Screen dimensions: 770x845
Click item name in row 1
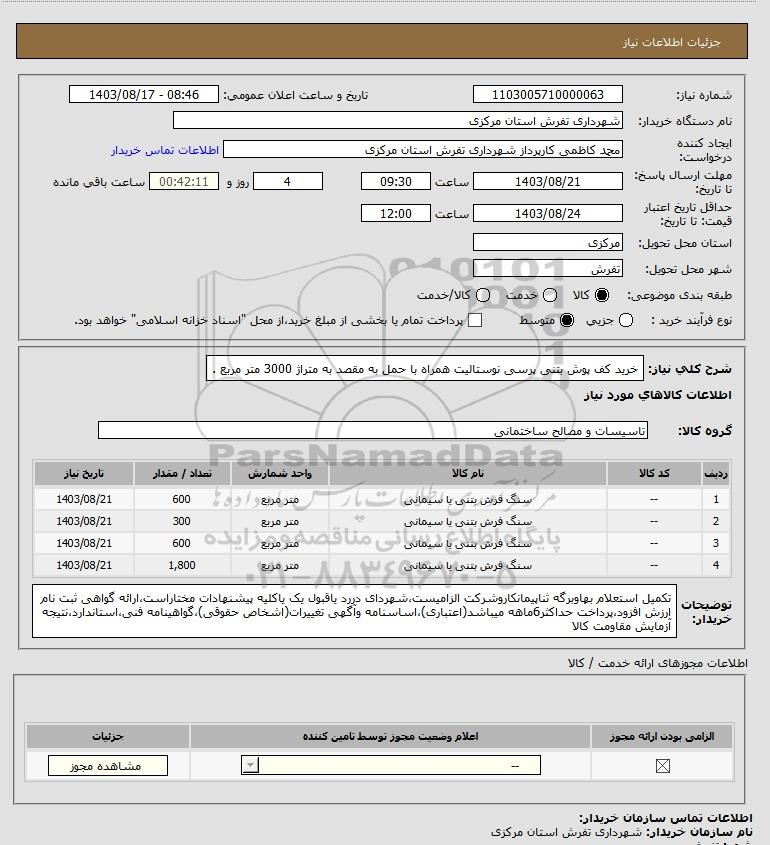pyautogui.click(x=468, y=500)
